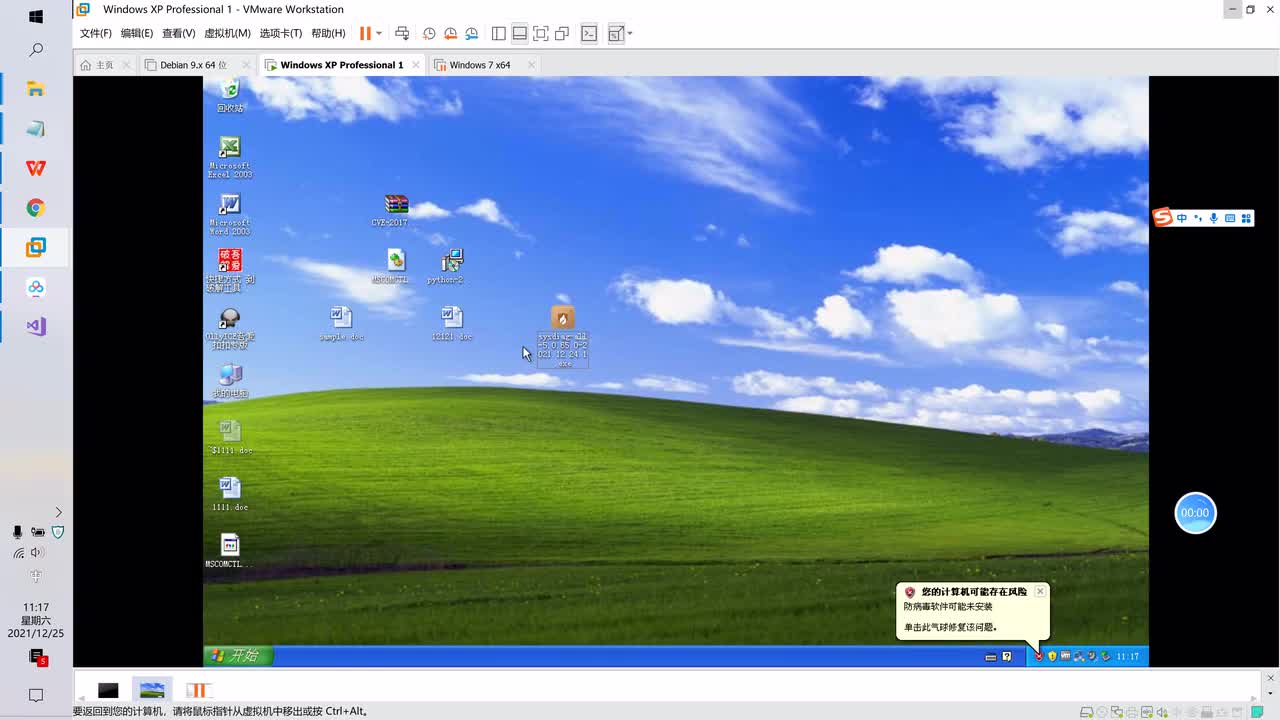Toggle the library sidebar panel
Screen dimensions: 1280x720
[x=499, y=33]
